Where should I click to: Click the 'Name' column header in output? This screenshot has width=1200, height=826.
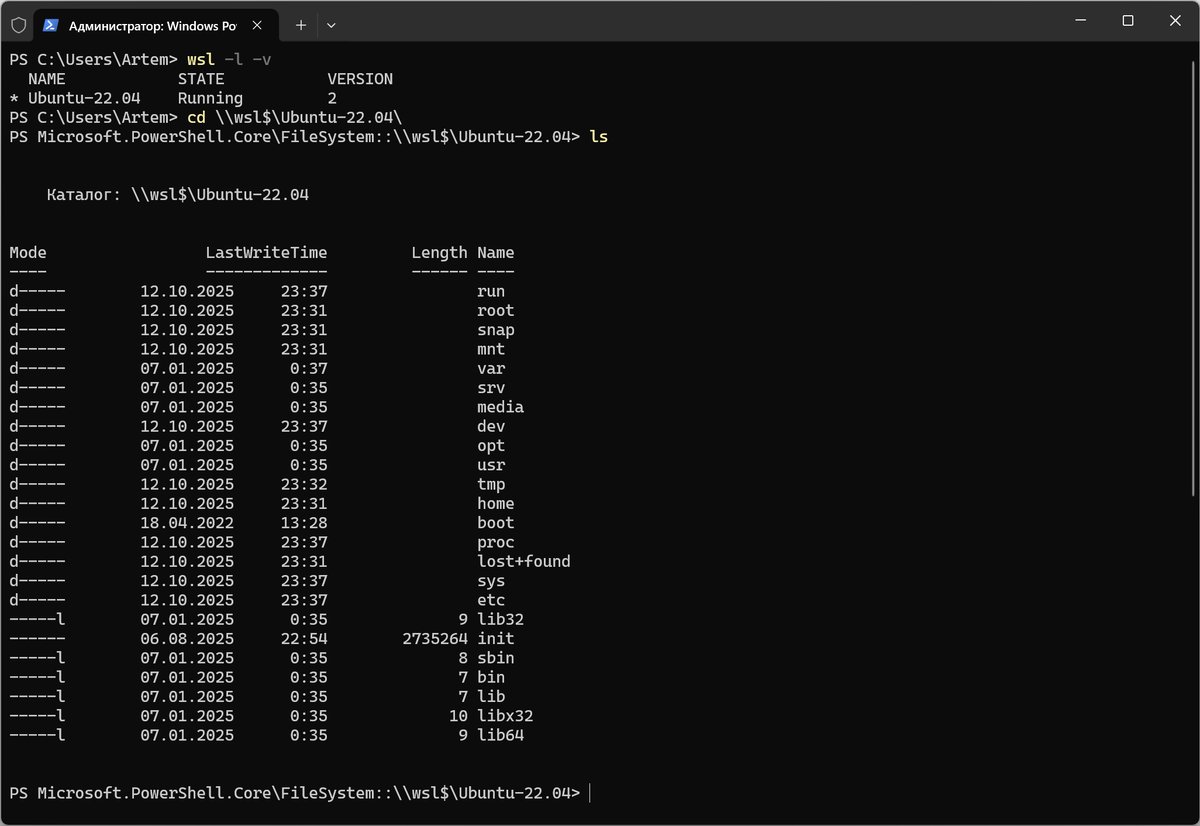495,253
